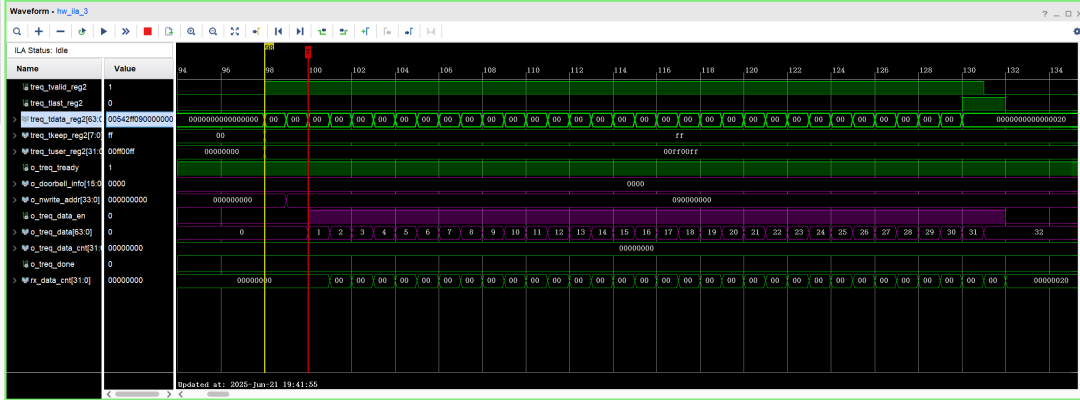Screen dimensions: 1080x400
Task: Click value 00542ff090000000 of treq_tdata_reg2
Action: [141, 120]
